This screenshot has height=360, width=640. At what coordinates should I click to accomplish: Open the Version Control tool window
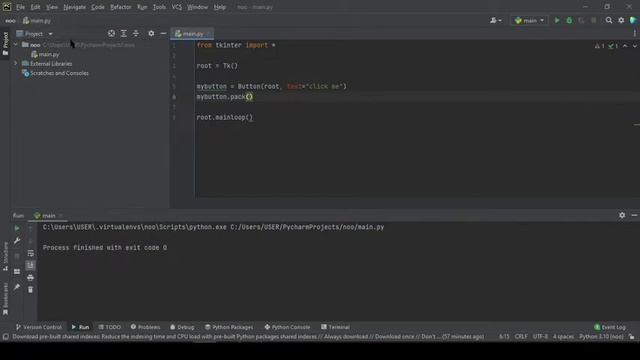coord(39,327)
